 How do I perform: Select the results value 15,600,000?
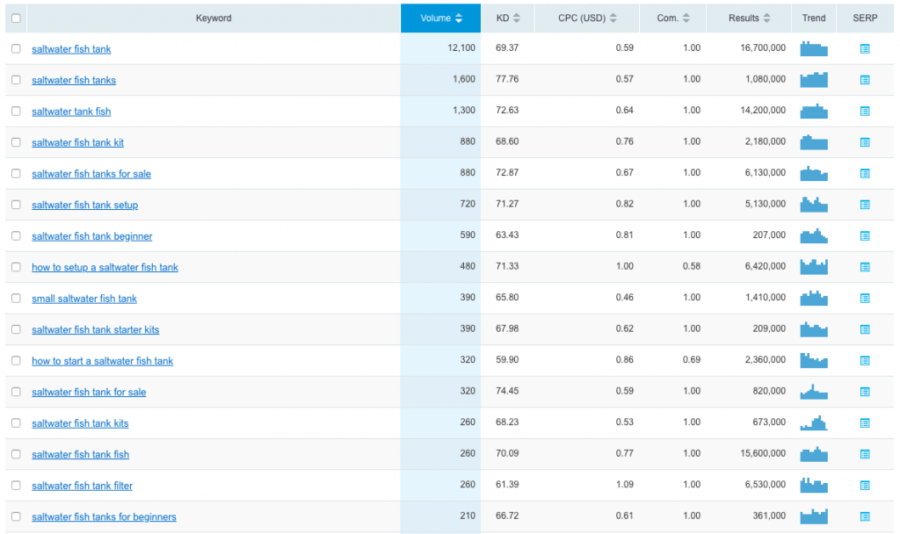[x=763, y=454]
